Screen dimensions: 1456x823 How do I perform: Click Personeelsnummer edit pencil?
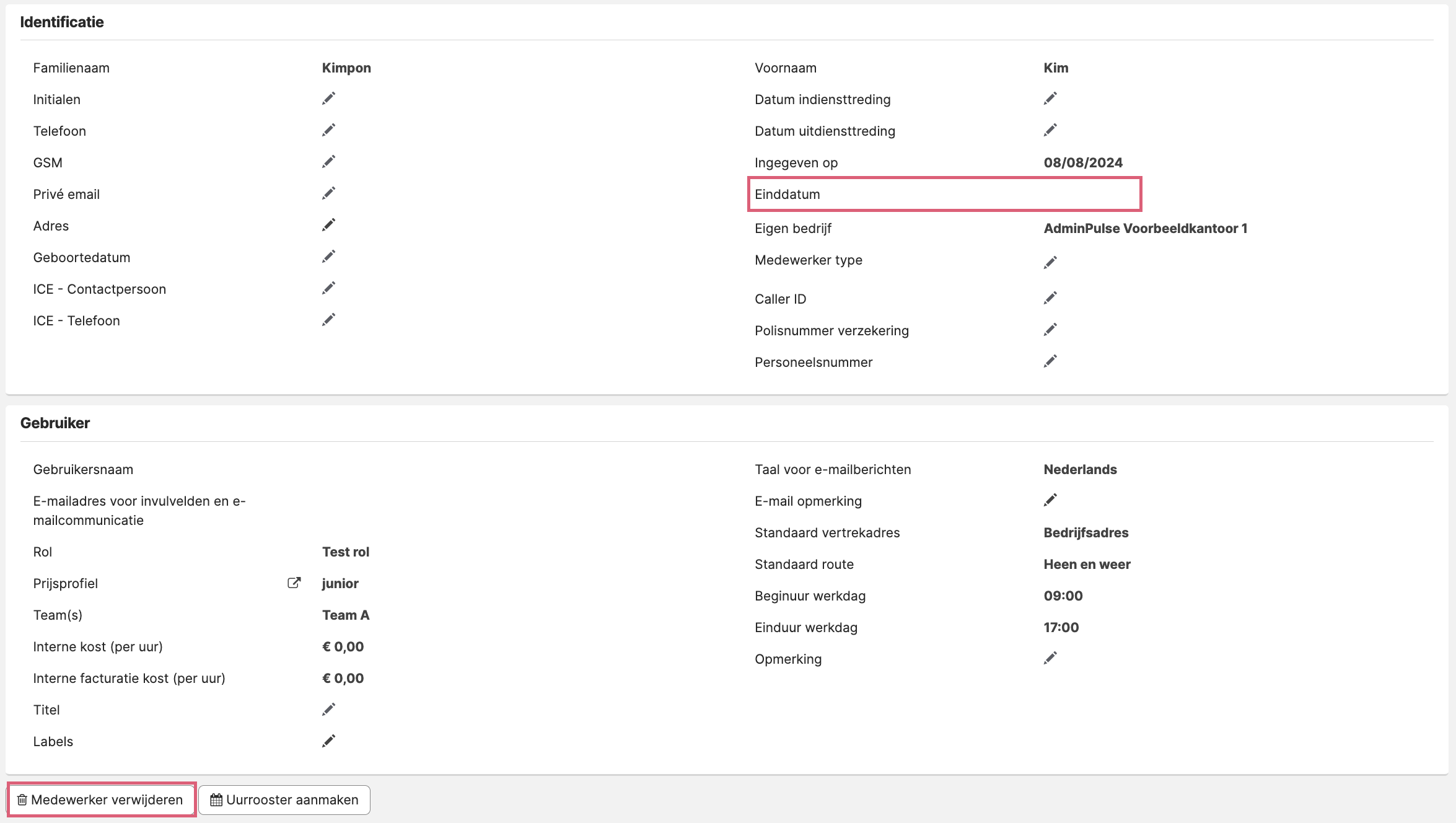pos(1050,361)
